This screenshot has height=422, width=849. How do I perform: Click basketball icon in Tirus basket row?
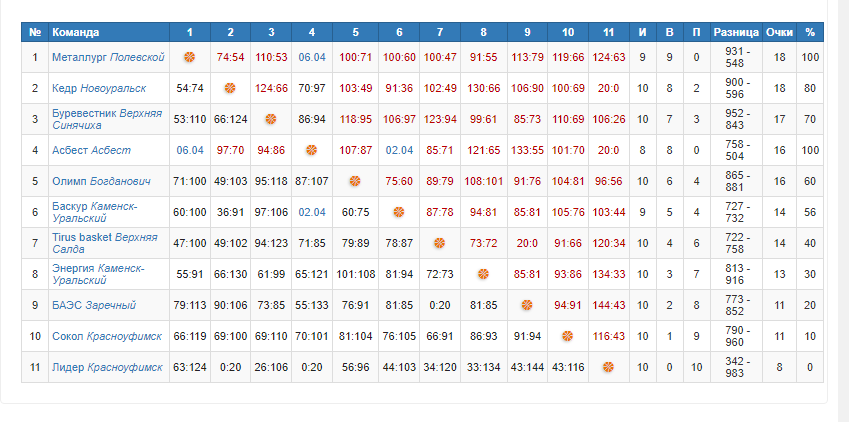(x=440, y=243)
